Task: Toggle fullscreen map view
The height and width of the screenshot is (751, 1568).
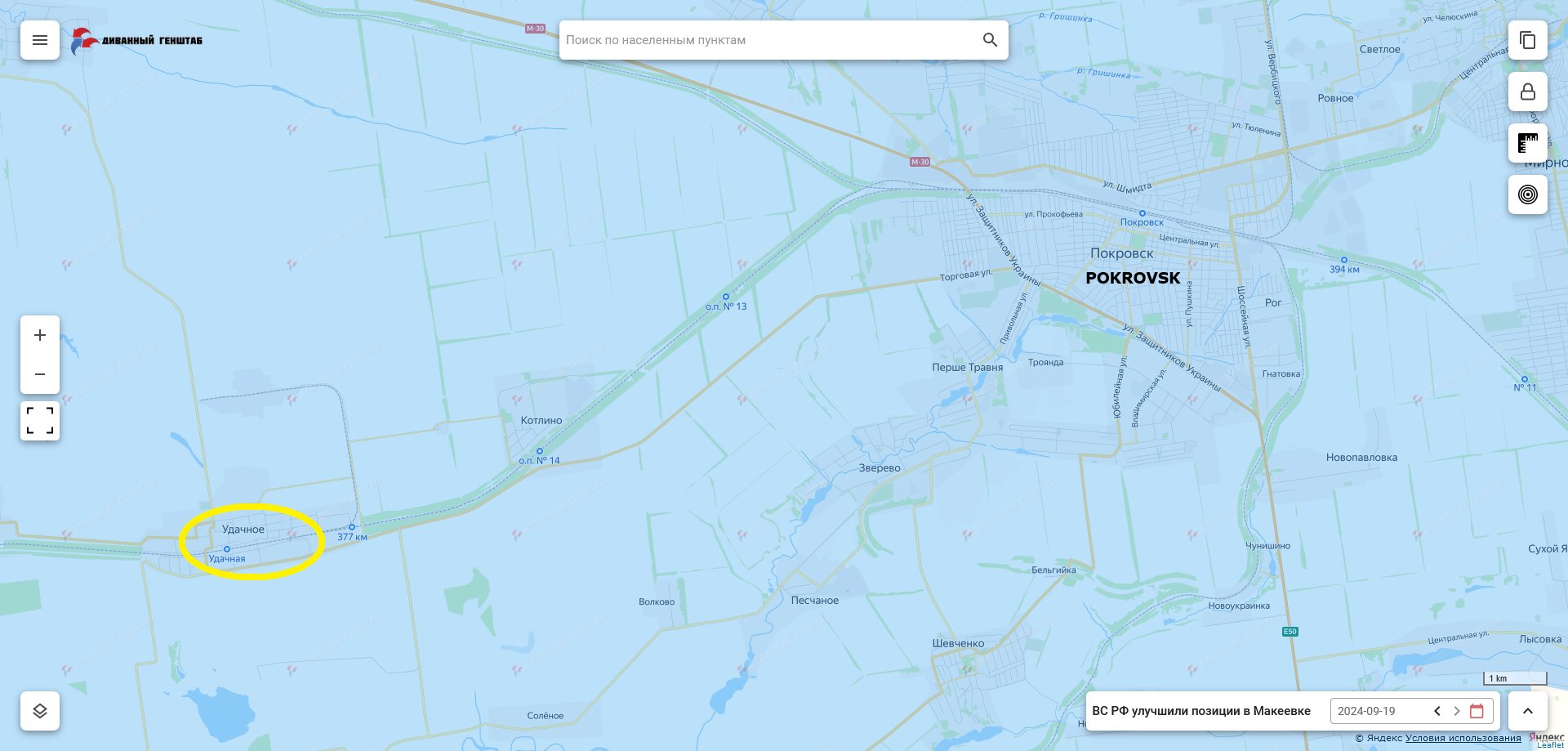Action: [x=40, y=421]
